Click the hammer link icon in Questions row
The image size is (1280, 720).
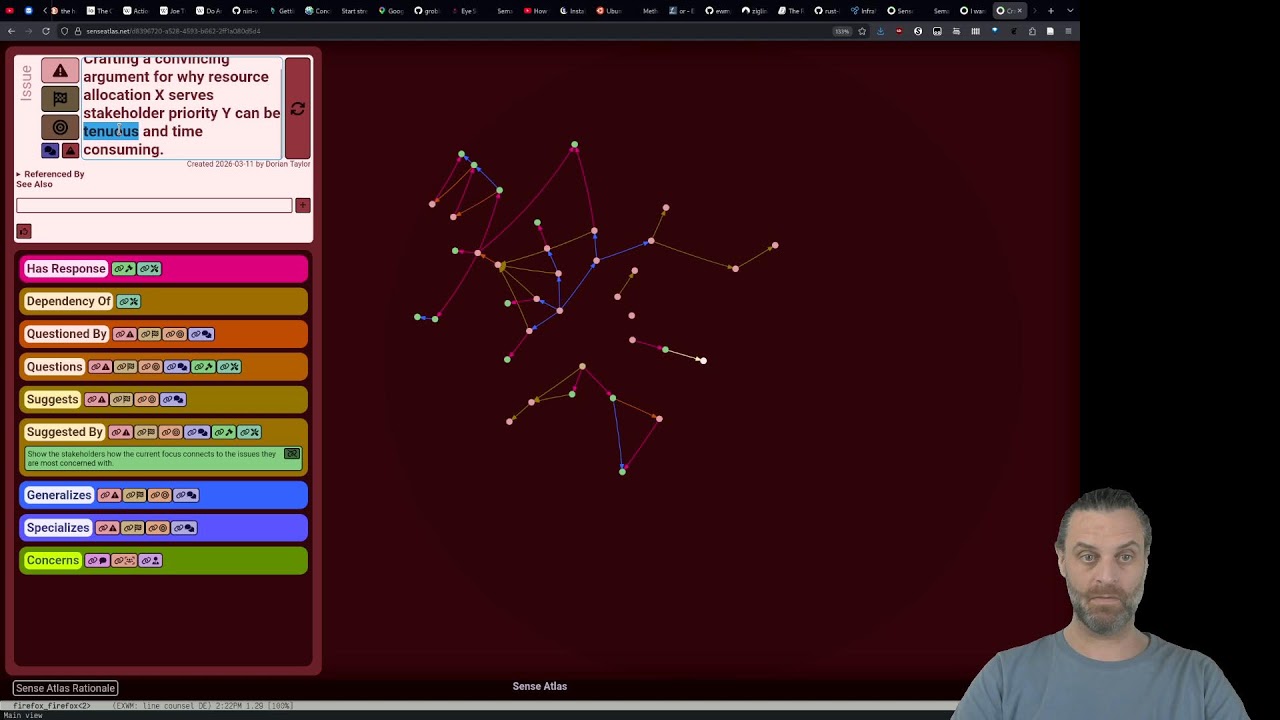(203, 367)
